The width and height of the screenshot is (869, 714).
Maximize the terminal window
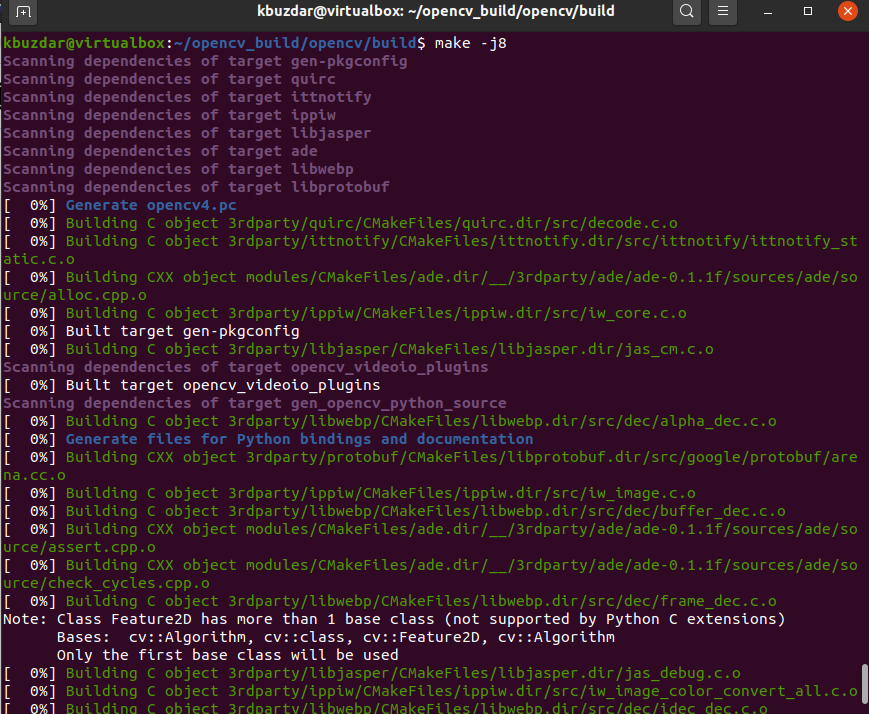[808, 12]
